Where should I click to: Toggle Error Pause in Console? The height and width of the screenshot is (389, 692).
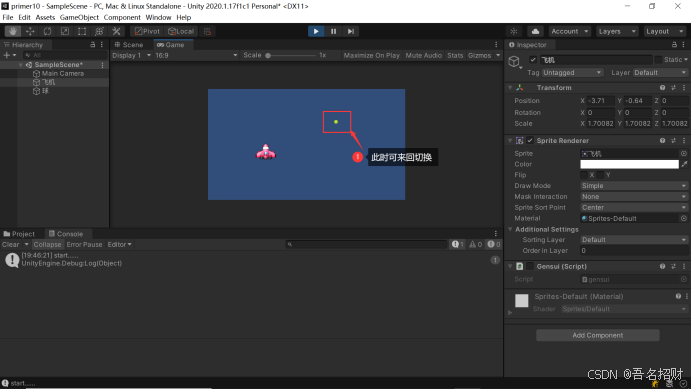click(x=84, y=244)
